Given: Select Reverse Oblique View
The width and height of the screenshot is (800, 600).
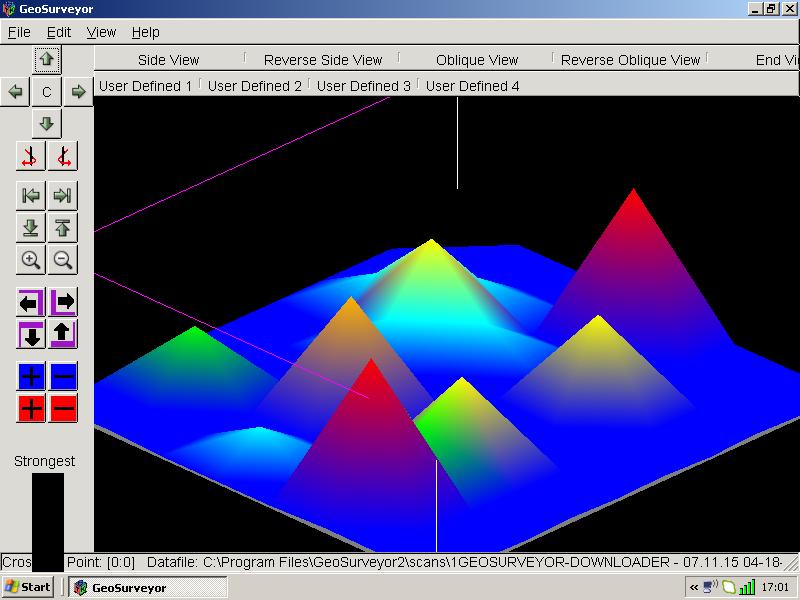Looking at the screenshot, I should pos(630,60).
